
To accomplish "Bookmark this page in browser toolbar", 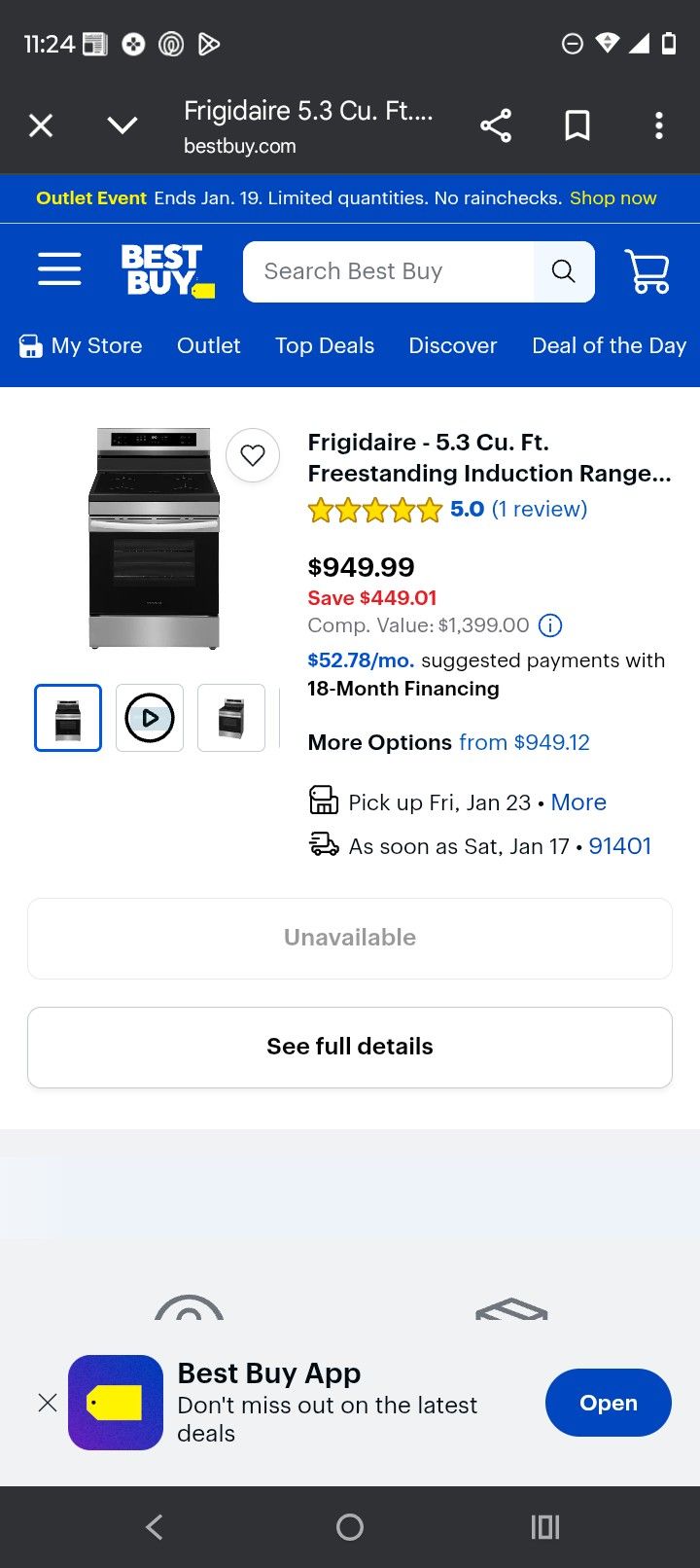I will click(577, 125).
